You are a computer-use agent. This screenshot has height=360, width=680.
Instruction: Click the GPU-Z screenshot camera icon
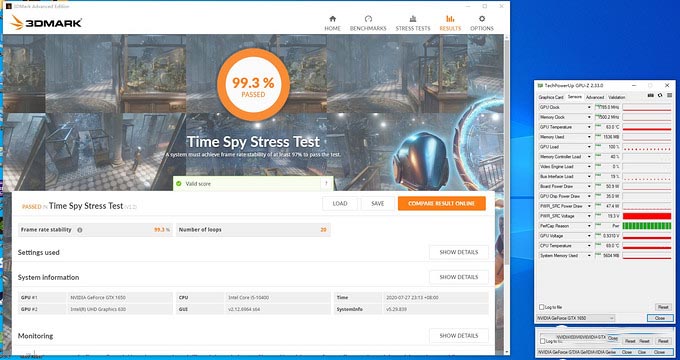click(x=650, y=96)
